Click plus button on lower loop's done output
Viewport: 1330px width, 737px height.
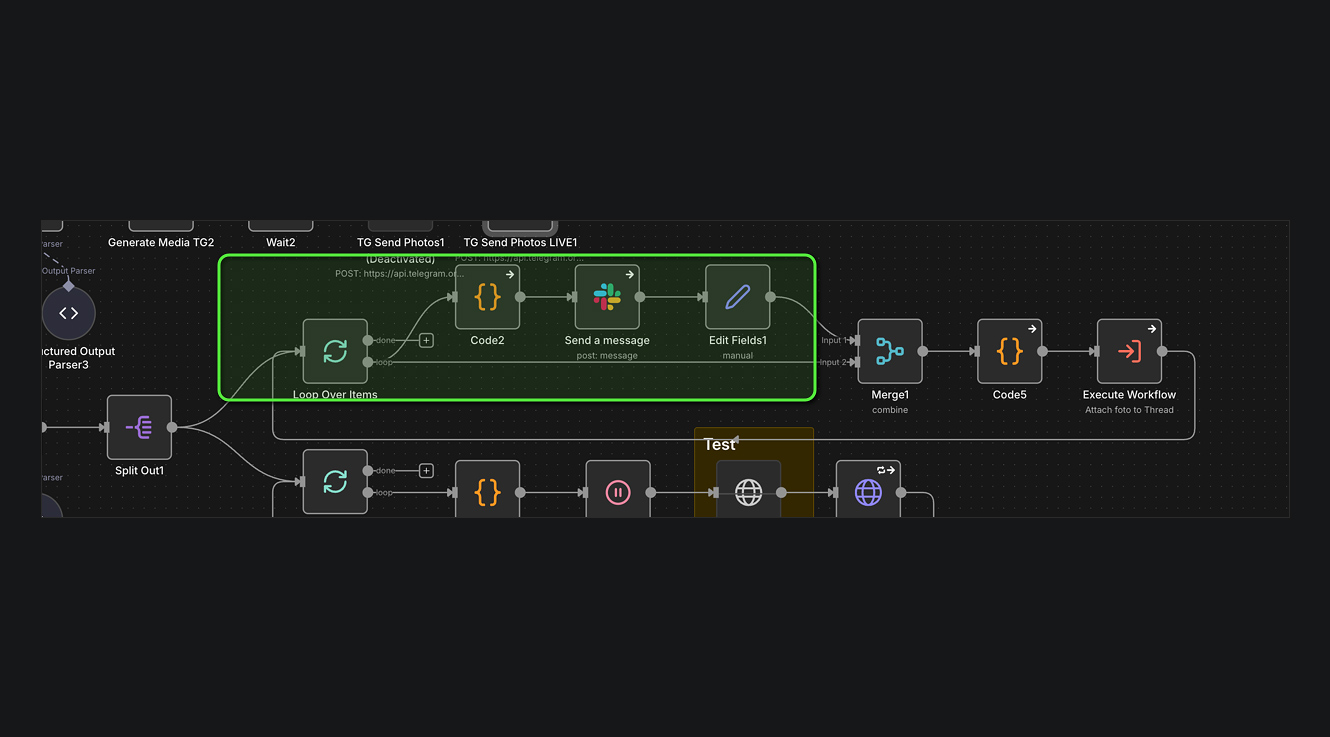tap(426, 470)
